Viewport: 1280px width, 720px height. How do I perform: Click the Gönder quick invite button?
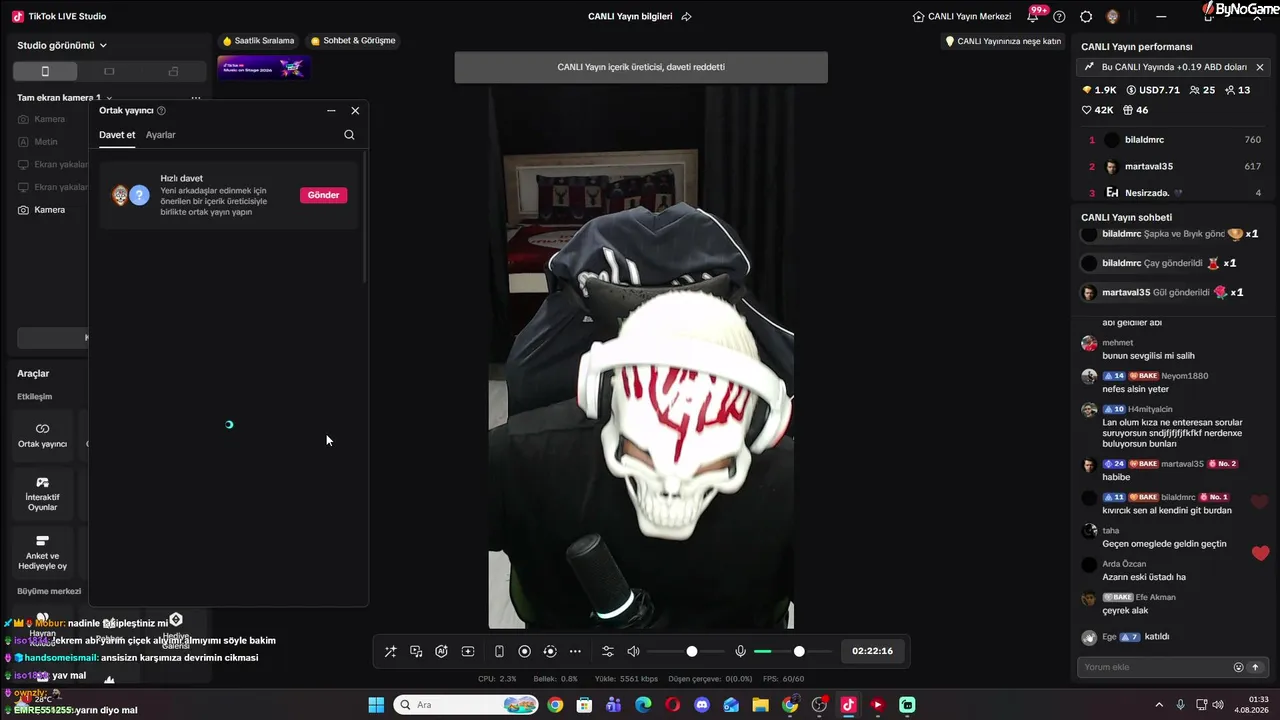[323, 195]
